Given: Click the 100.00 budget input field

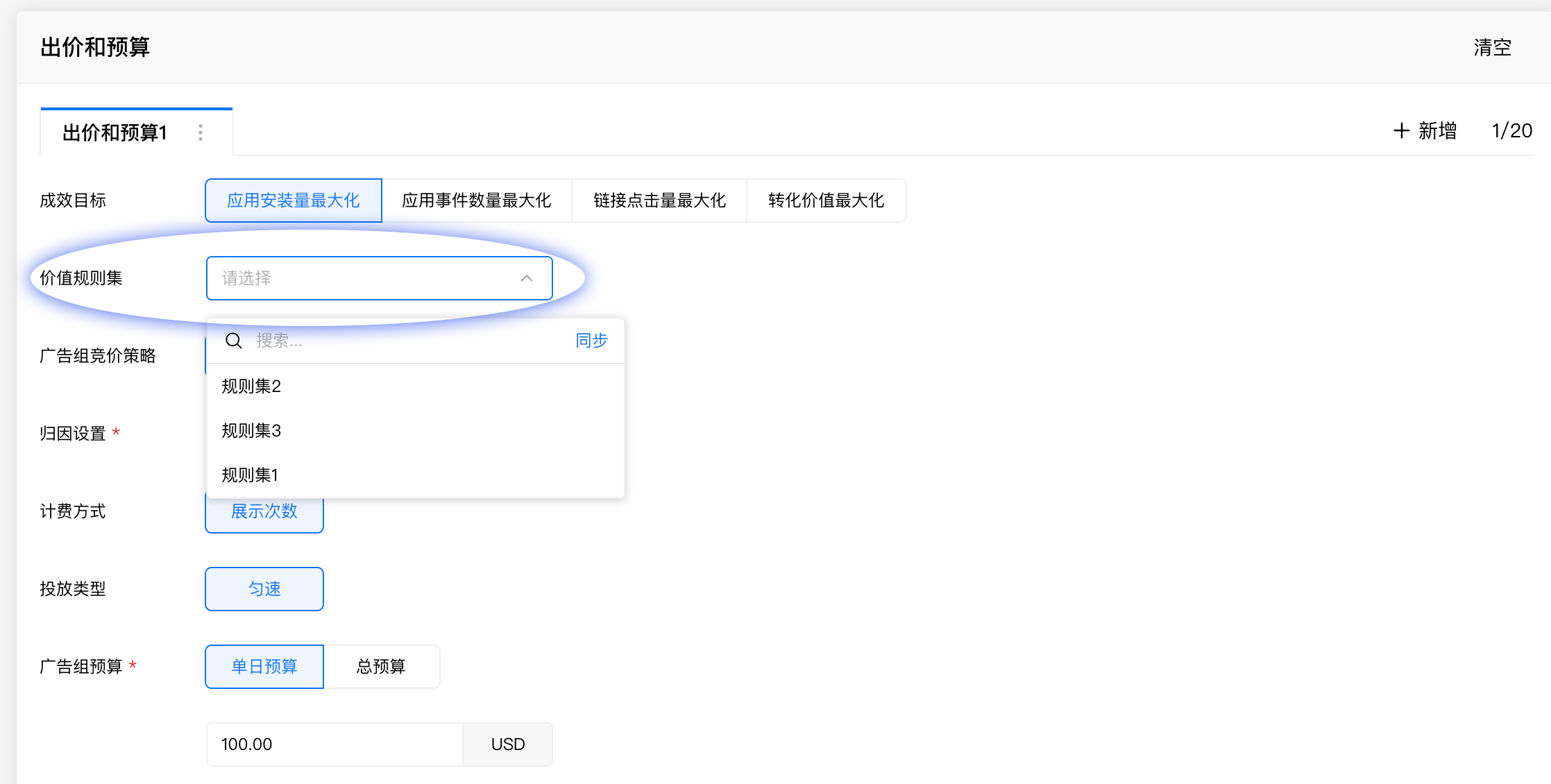Looking at the screenshot, I should pyautogui.click(x=334, y=744).
